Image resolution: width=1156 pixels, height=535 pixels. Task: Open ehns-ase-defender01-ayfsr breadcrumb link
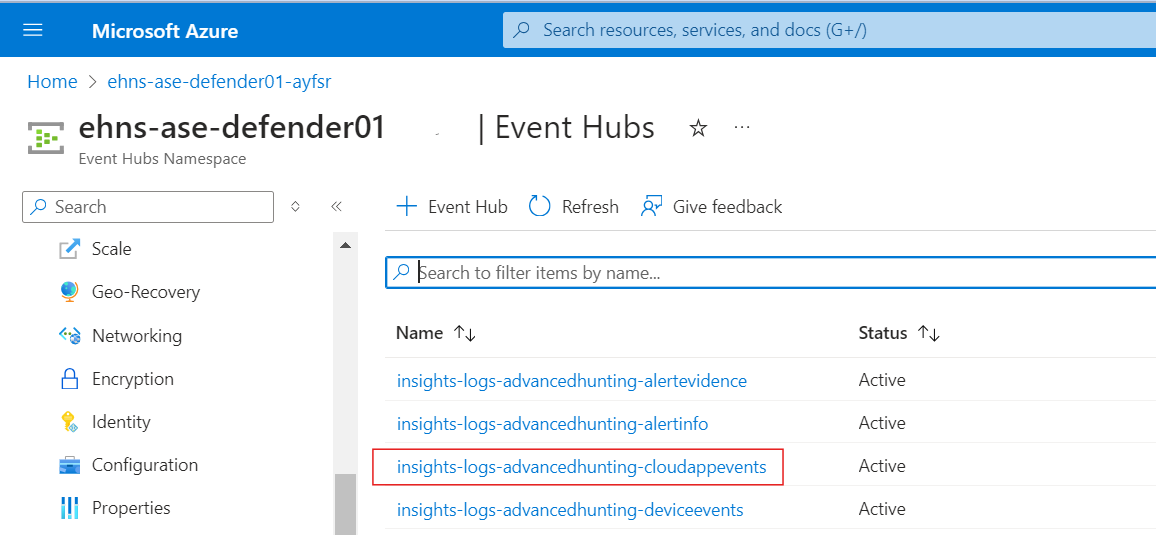tap(220, 81)
